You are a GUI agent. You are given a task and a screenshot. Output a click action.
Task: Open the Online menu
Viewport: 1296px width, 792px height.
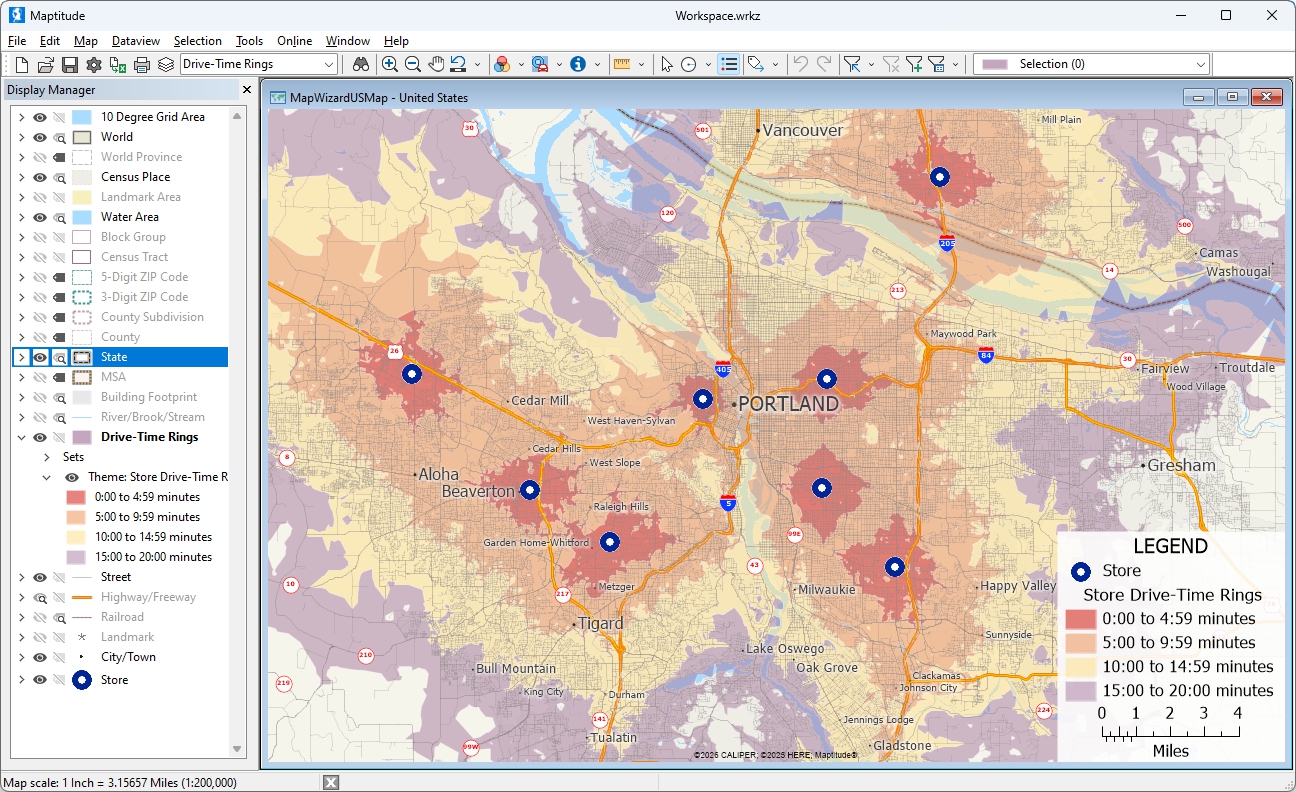[295, 41]
